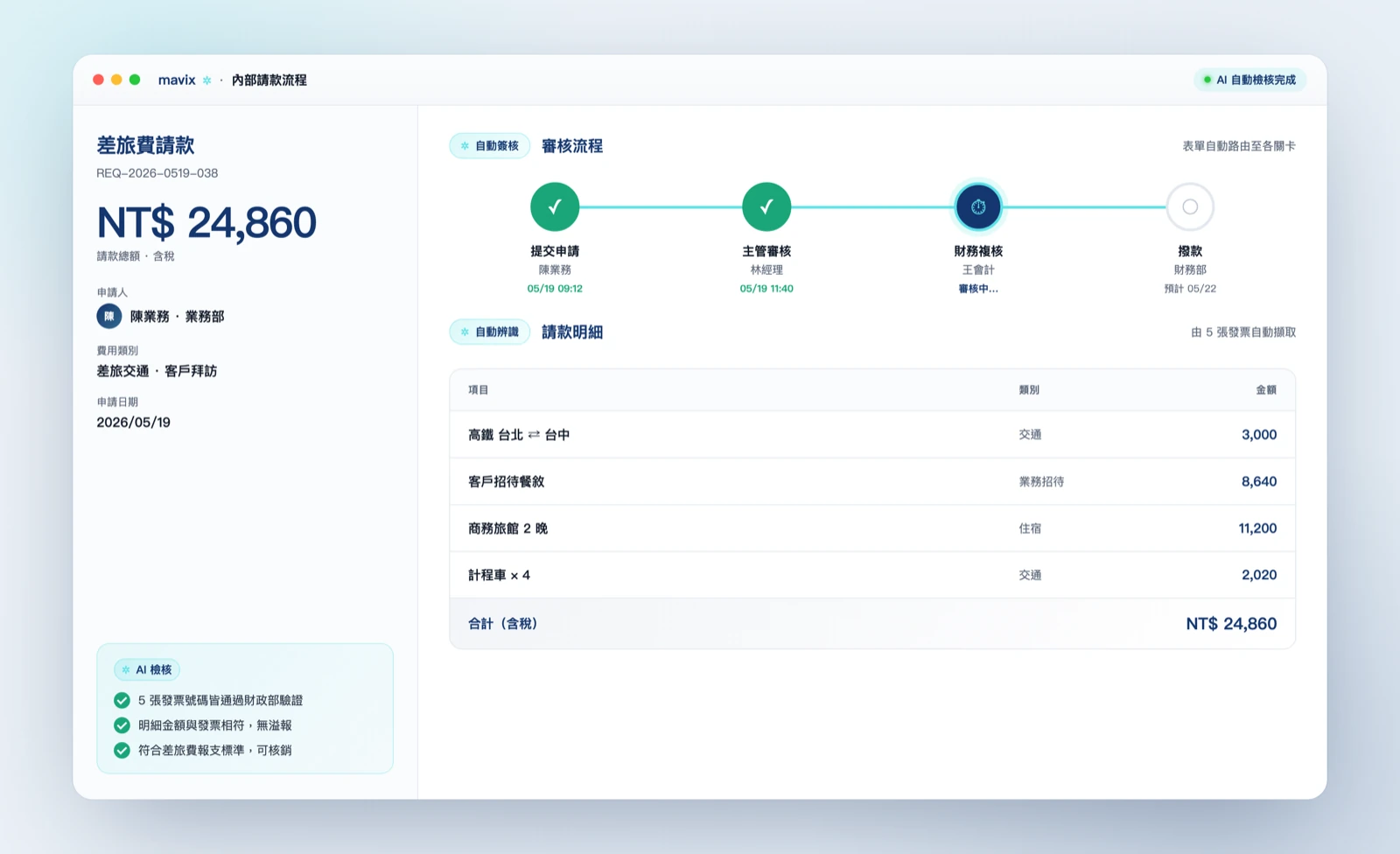This screenshot has width=1400, height=854.
Task: Click the 項目 column header
Action: (x=479, y=390)
